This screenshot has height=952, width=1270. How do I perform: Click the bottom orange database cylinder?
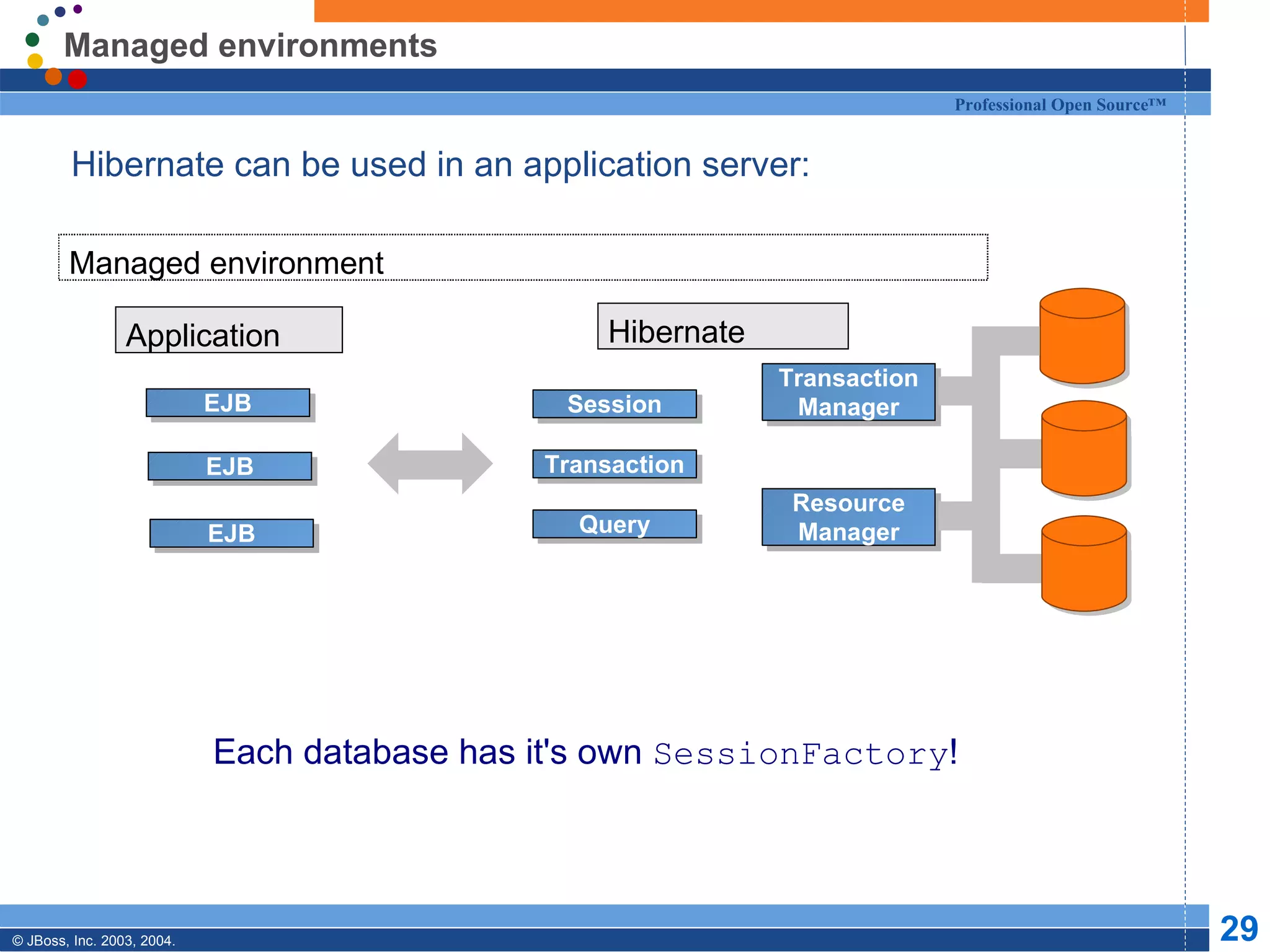[1083, 563]
